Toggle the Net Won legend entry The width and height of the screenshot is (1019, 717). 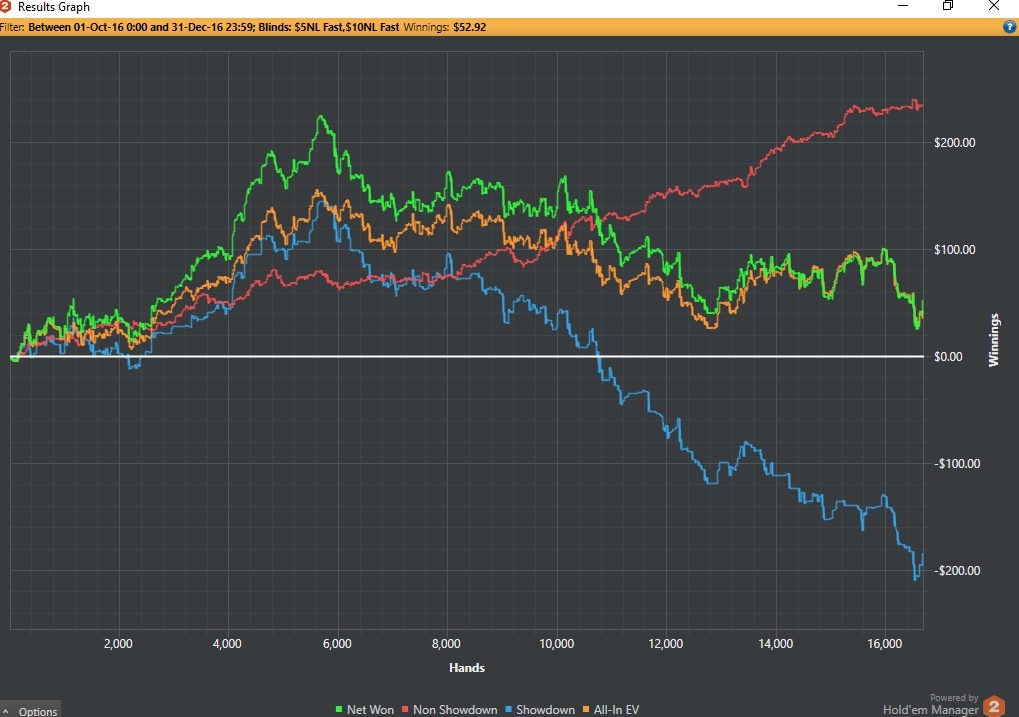point(365,710)
